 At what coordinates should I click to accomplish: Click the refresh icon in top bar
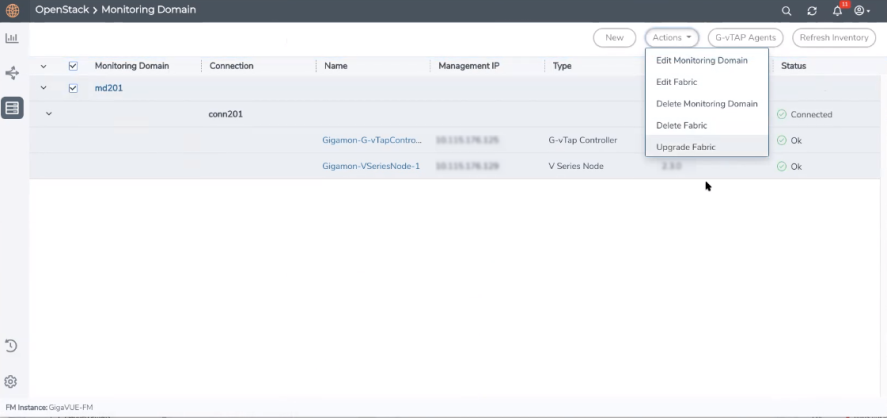(812, 11)
